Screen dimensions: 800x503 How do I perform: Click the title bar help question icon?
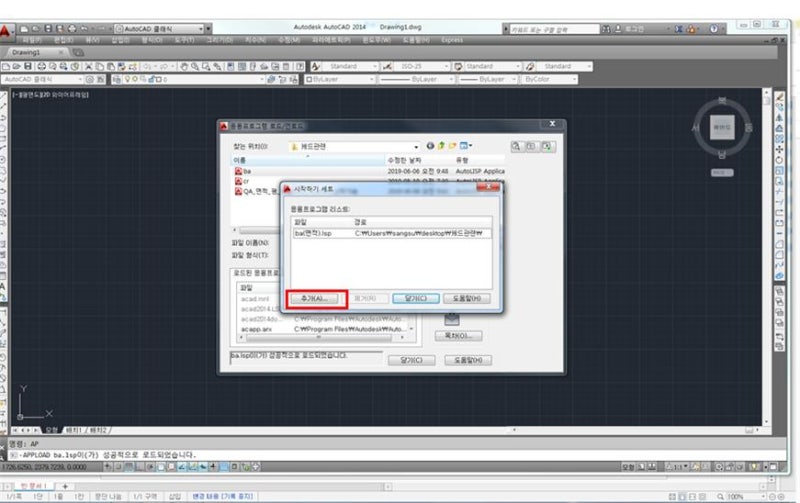(x=714, y=29)
